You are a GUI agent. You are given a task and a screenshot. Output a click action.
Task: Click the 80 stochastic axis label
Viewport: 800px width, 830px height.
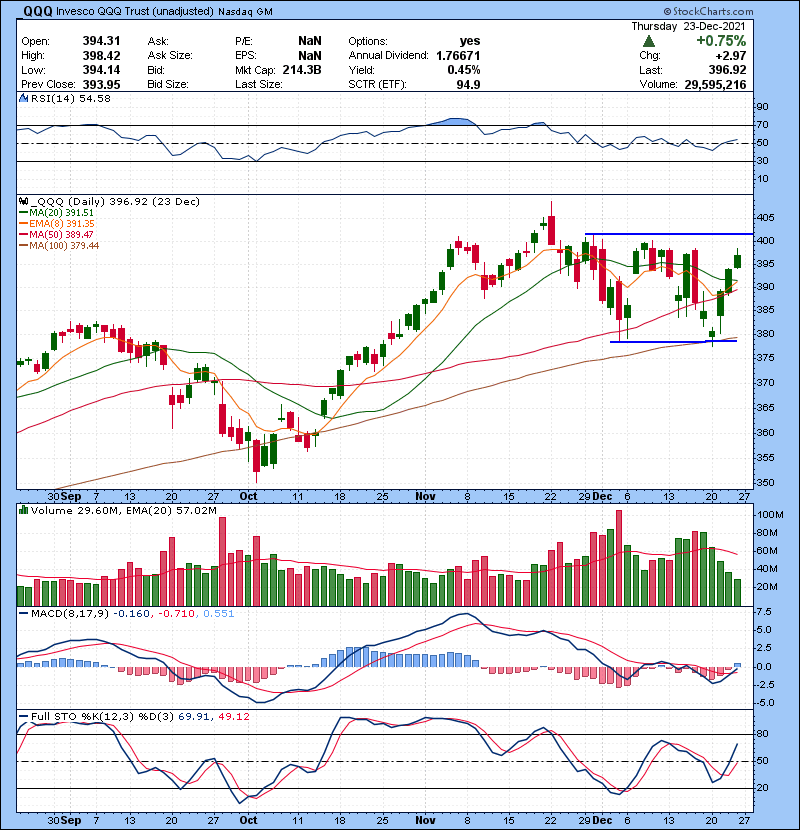pyautogui.click(x=762, y=734)
